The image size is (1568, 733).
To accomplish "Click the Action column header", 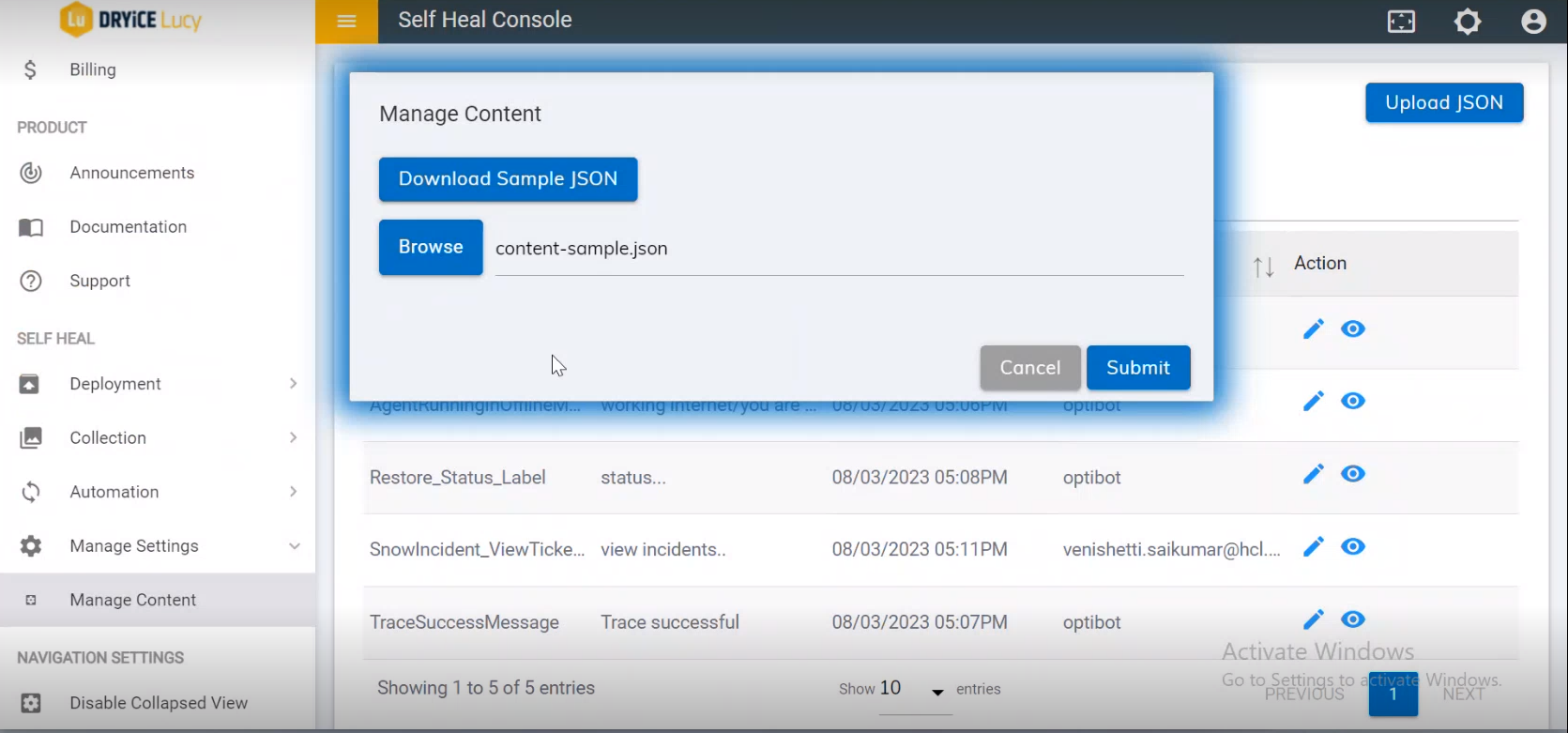I will point(1320,264).
